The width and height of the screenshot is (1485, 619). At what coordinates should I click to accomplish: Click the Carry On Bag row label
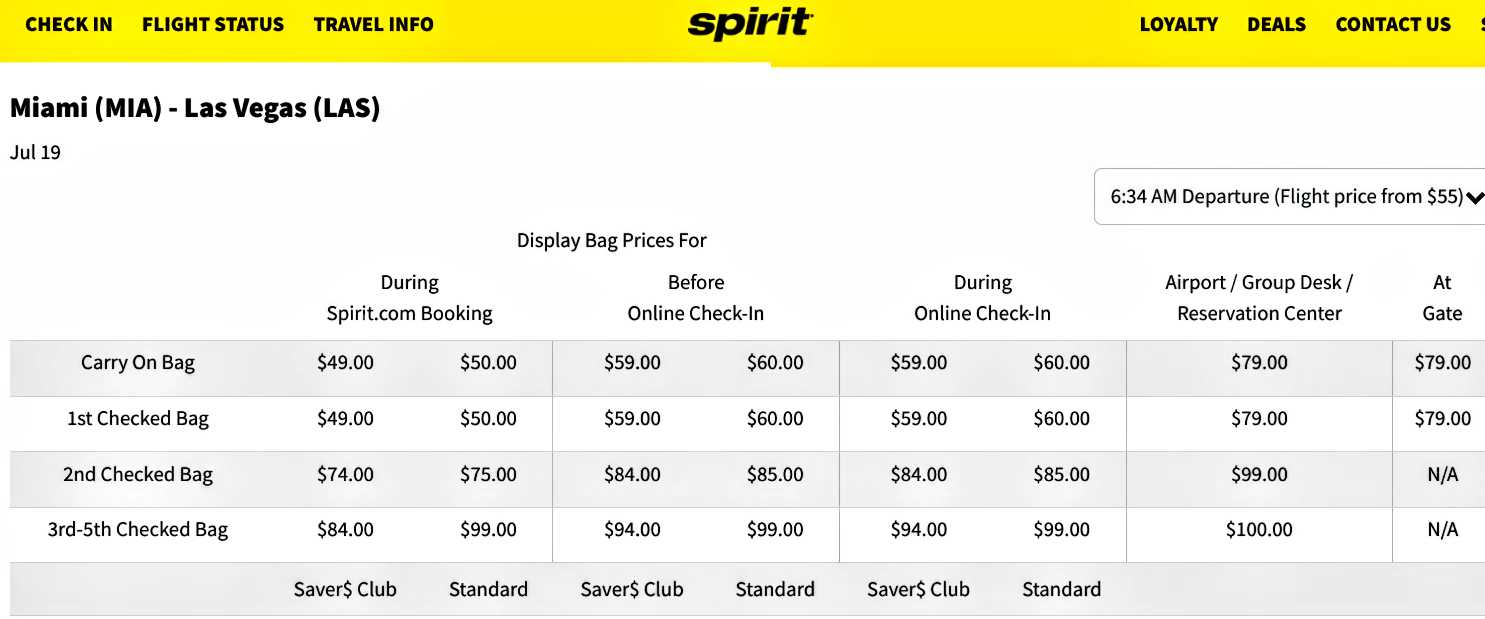point(138,363)
